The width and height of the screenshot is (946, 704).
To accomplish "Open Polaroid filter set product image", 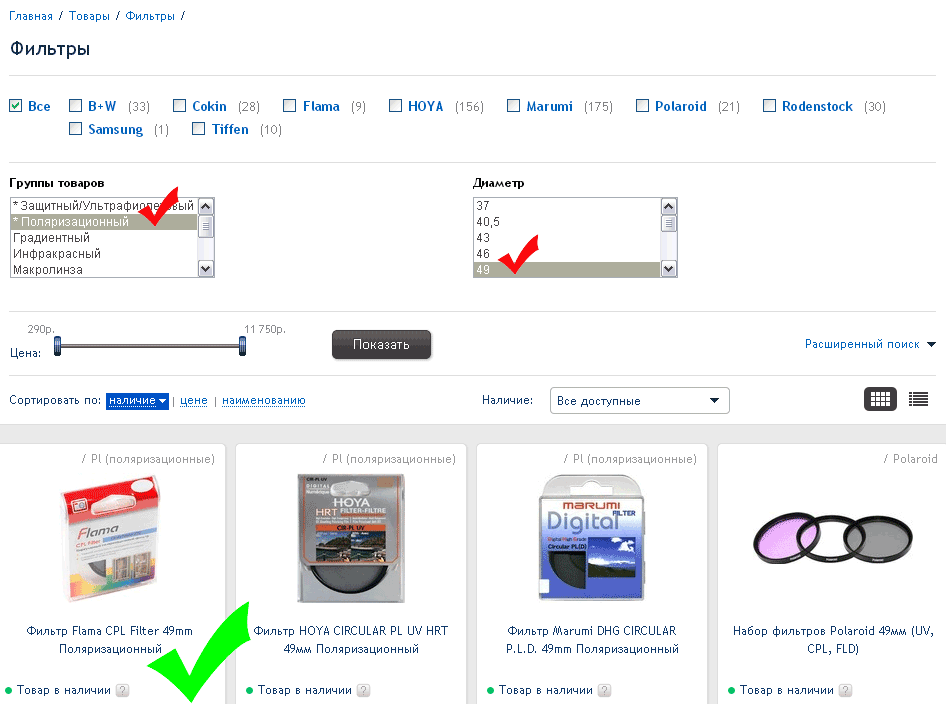I will click(833, 538).
